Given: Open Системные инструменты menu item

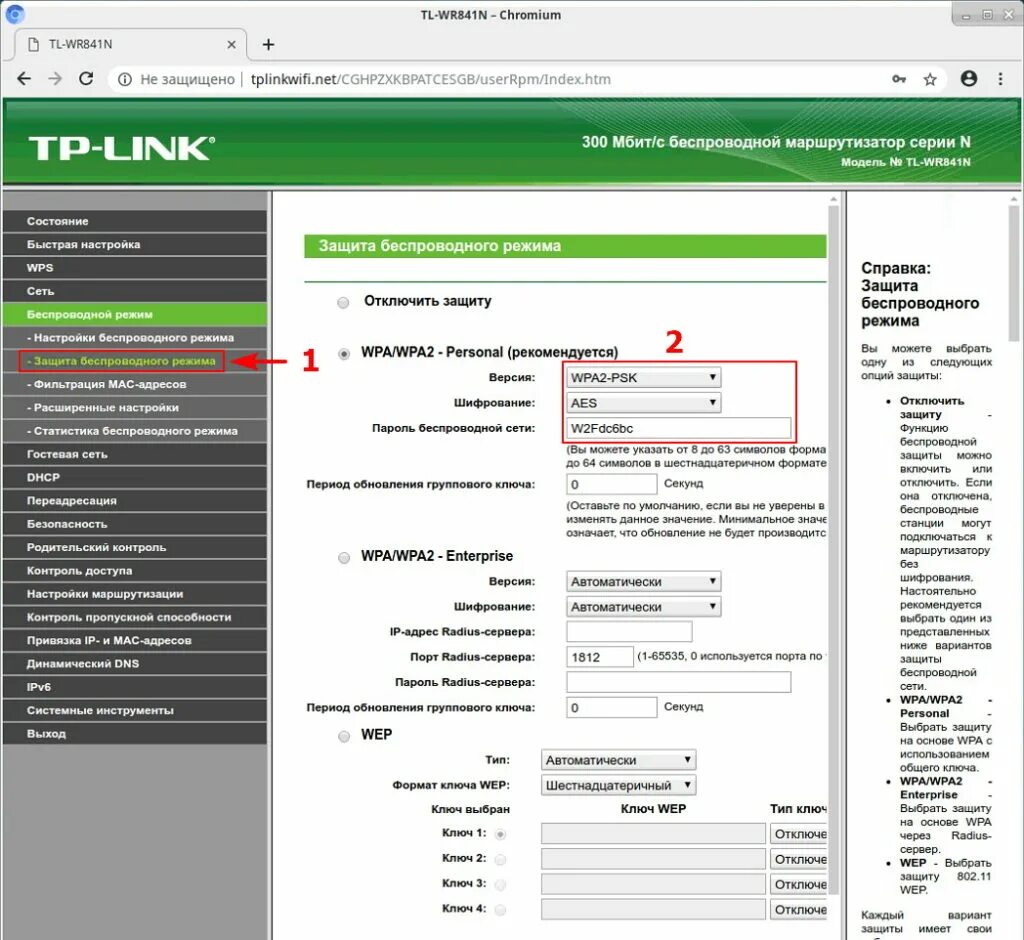Looking at the screenshot, I should click(x=135, y=710).
